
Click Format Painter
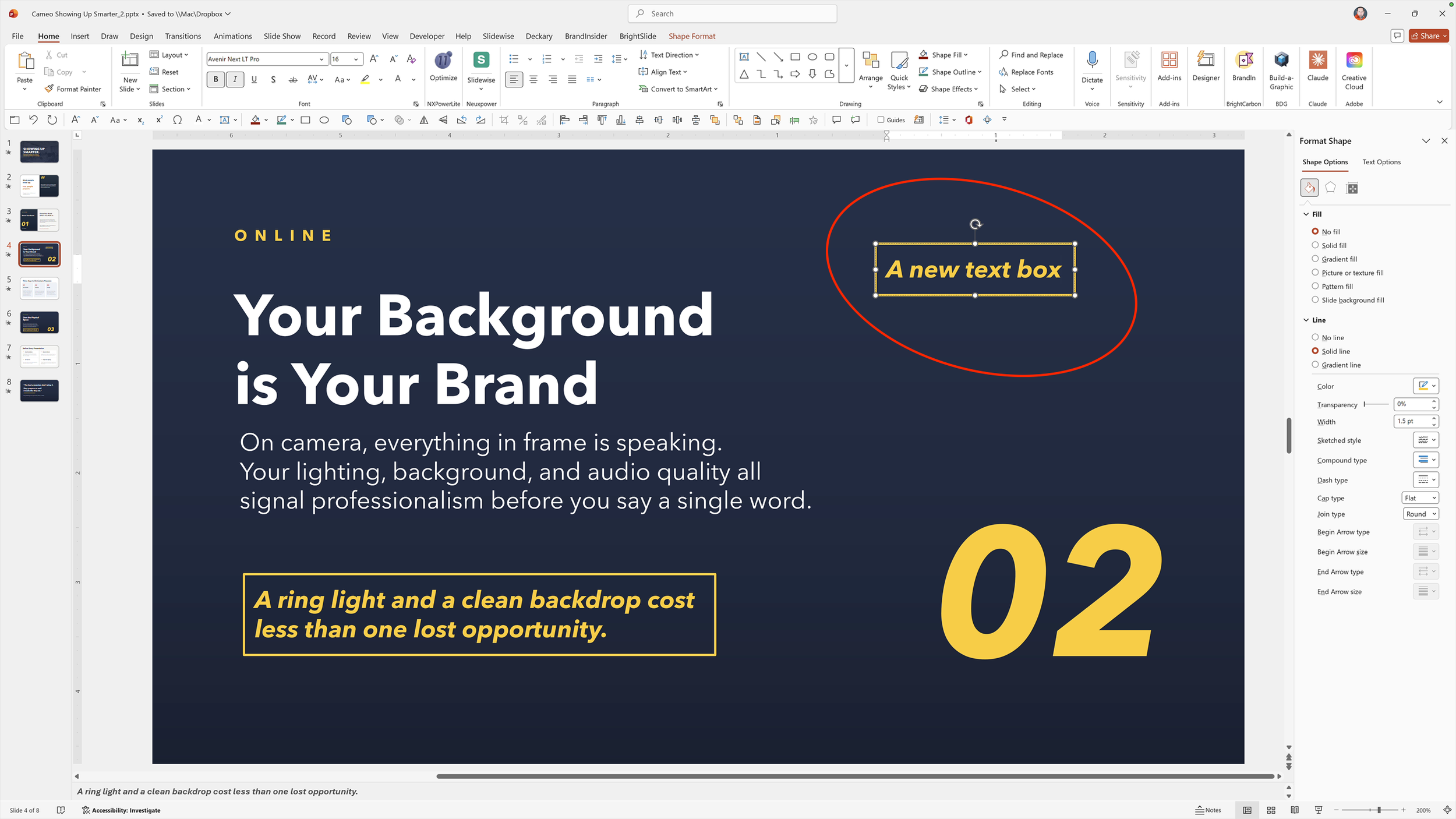click(x=72, y=89)
